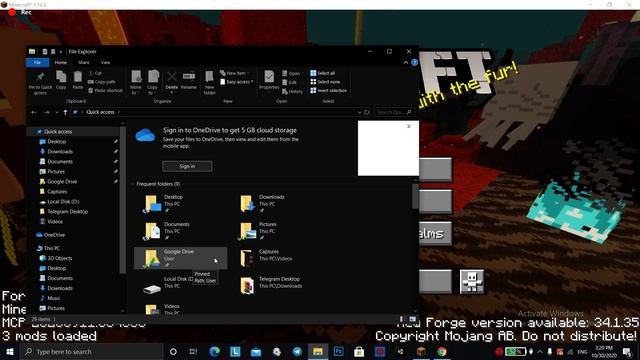Click Copy path in ribbon
640x360 pixels.
click(102, 82)
